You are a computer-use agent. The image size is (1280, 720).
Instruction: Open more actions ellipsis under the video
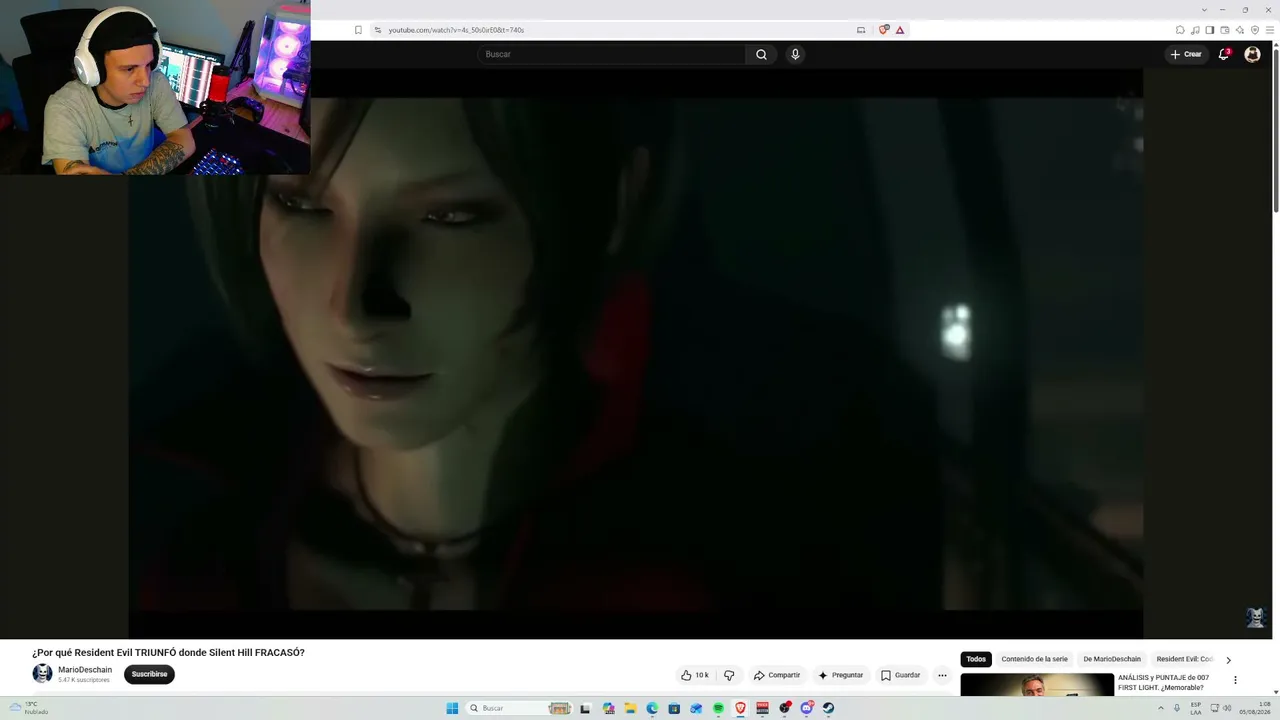tap(942, 675)
